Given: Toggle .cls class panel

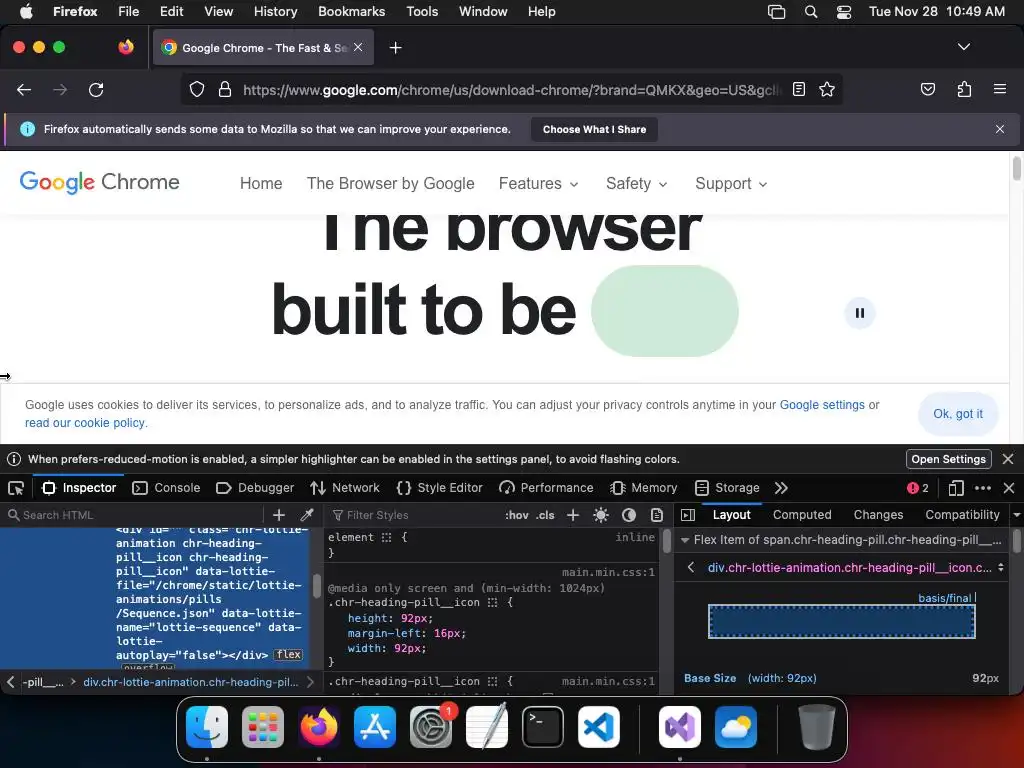Looking at the screenshot, I should tap(545, 515).
